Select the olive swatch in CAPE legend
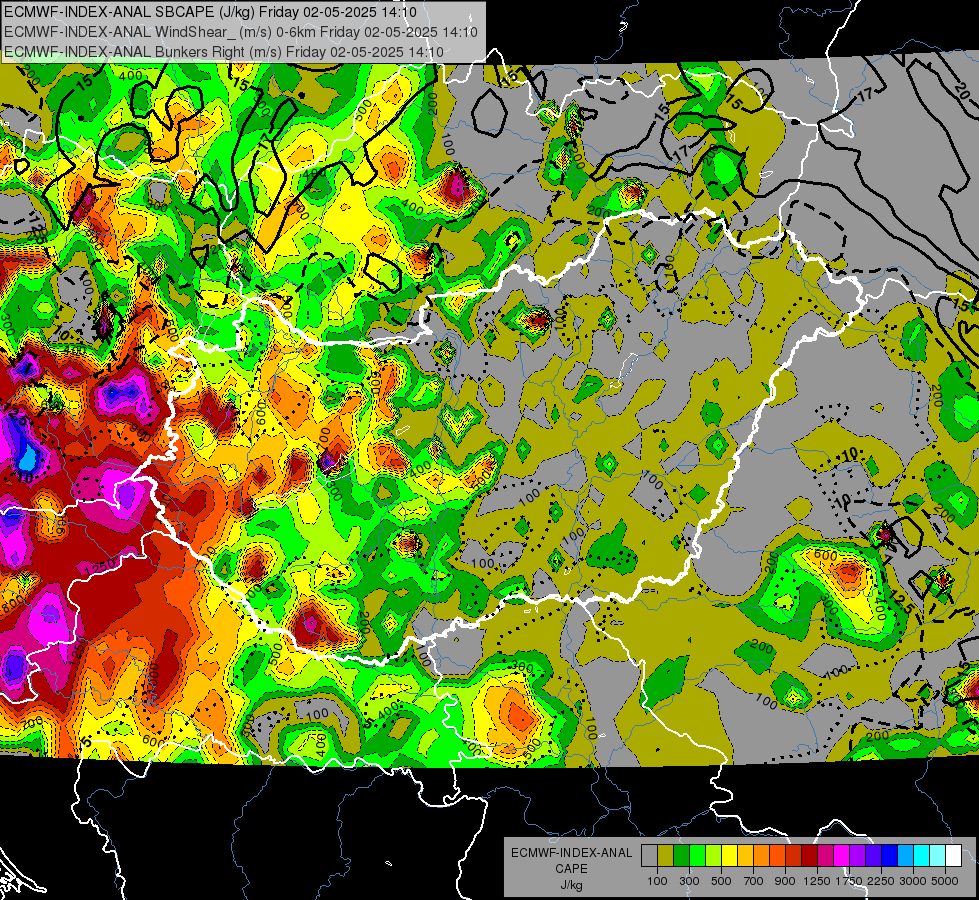979x900 pixels. tap(666, 855)
